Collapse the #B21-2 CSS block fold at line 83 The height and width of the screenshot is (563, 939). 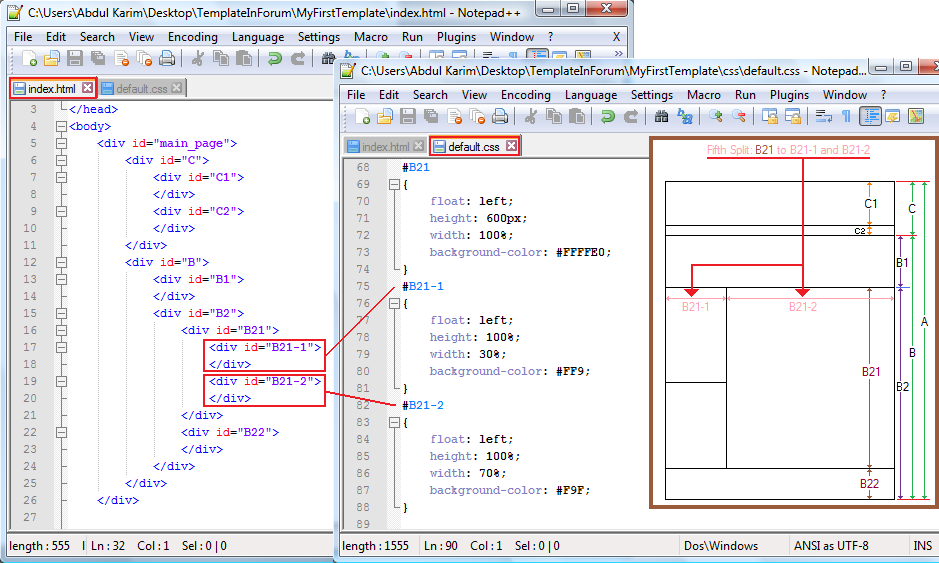click(393, 423)
